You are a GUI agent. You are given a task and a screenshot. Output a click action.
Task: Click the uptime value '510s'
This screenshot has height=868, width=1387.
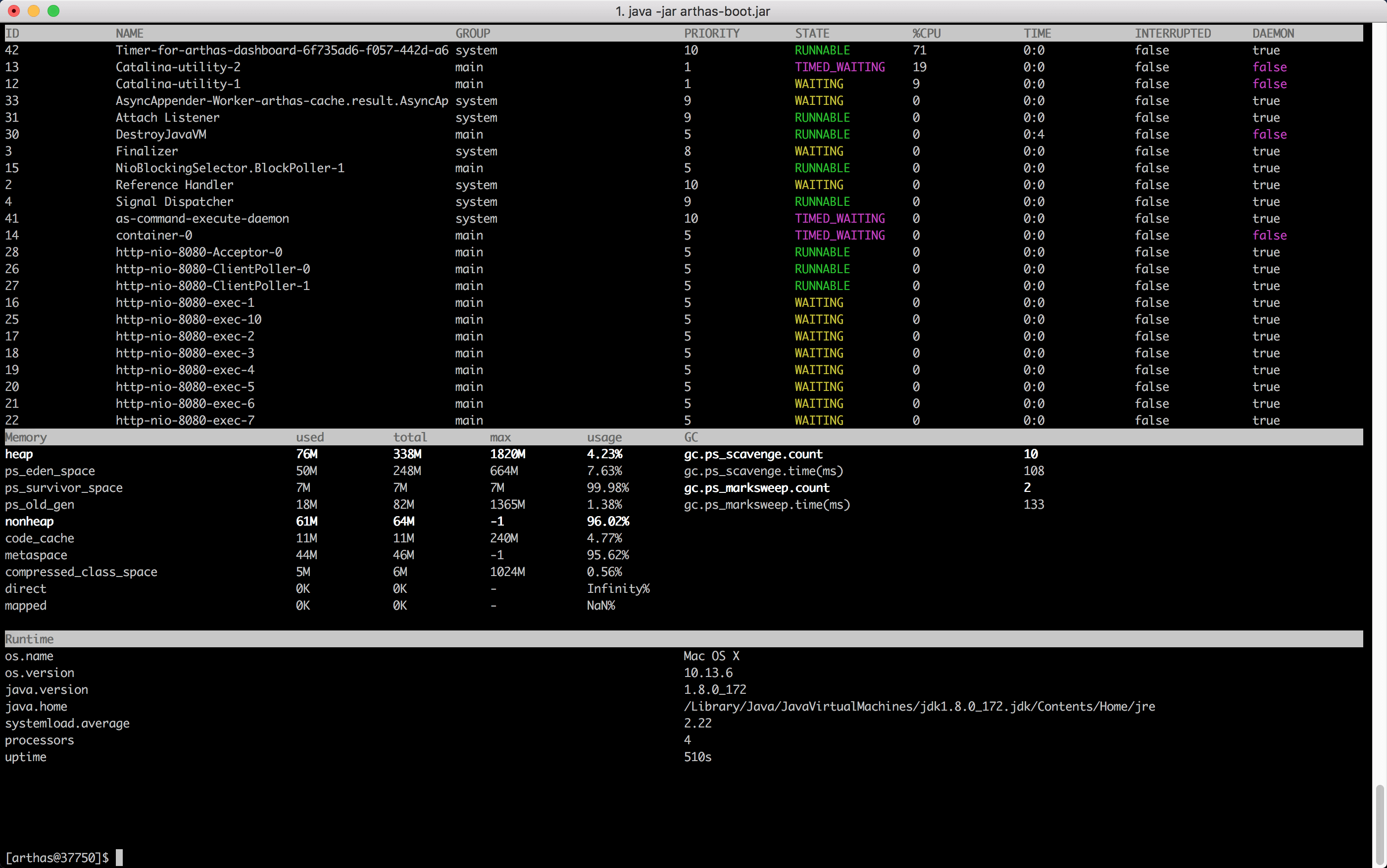click(x=697, y=757)
